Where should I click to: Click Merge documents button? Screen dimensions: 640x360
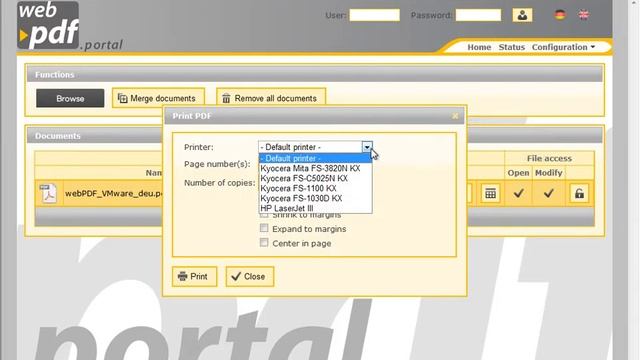pyautogui.click(x=158, y=98)
